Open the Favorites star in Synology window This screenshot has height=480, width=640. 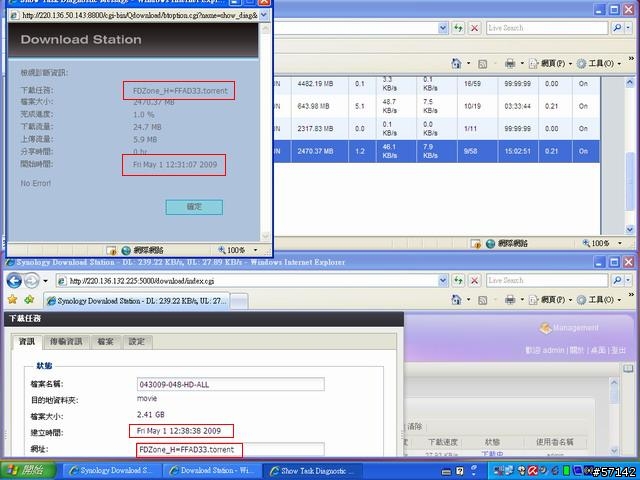(13, 300)
